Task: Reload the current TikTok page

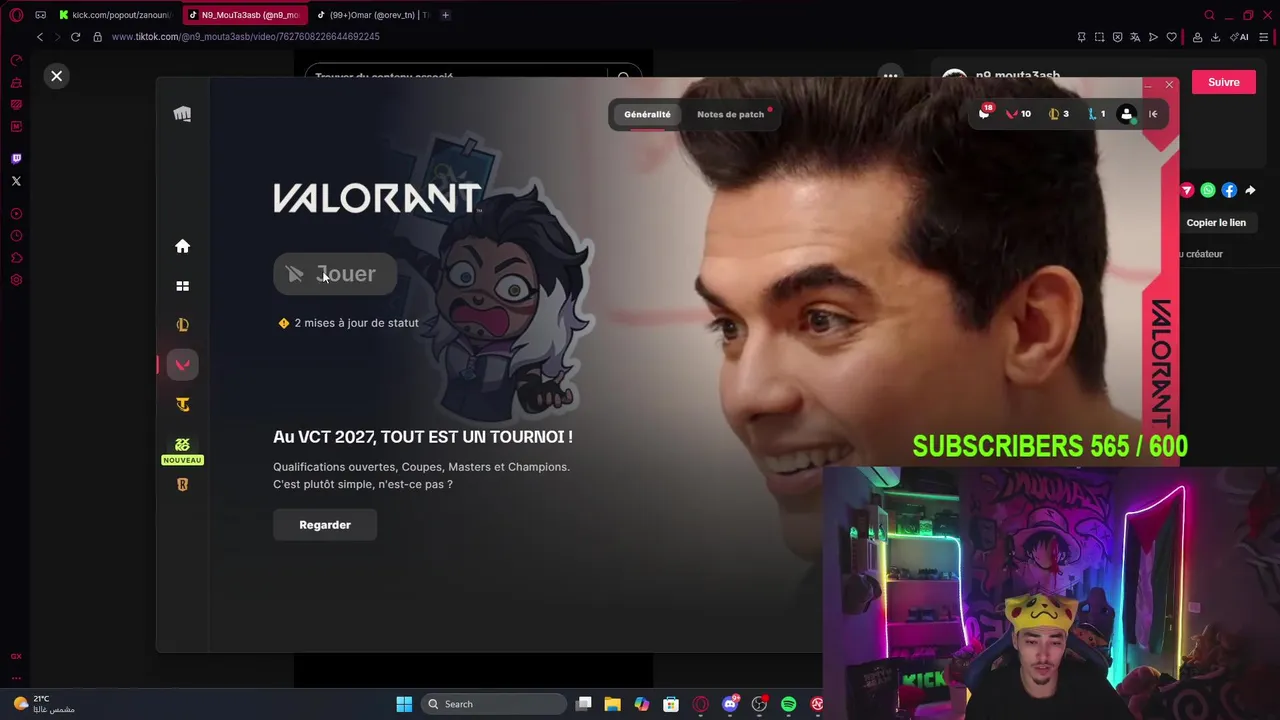Action: point(75,37)
